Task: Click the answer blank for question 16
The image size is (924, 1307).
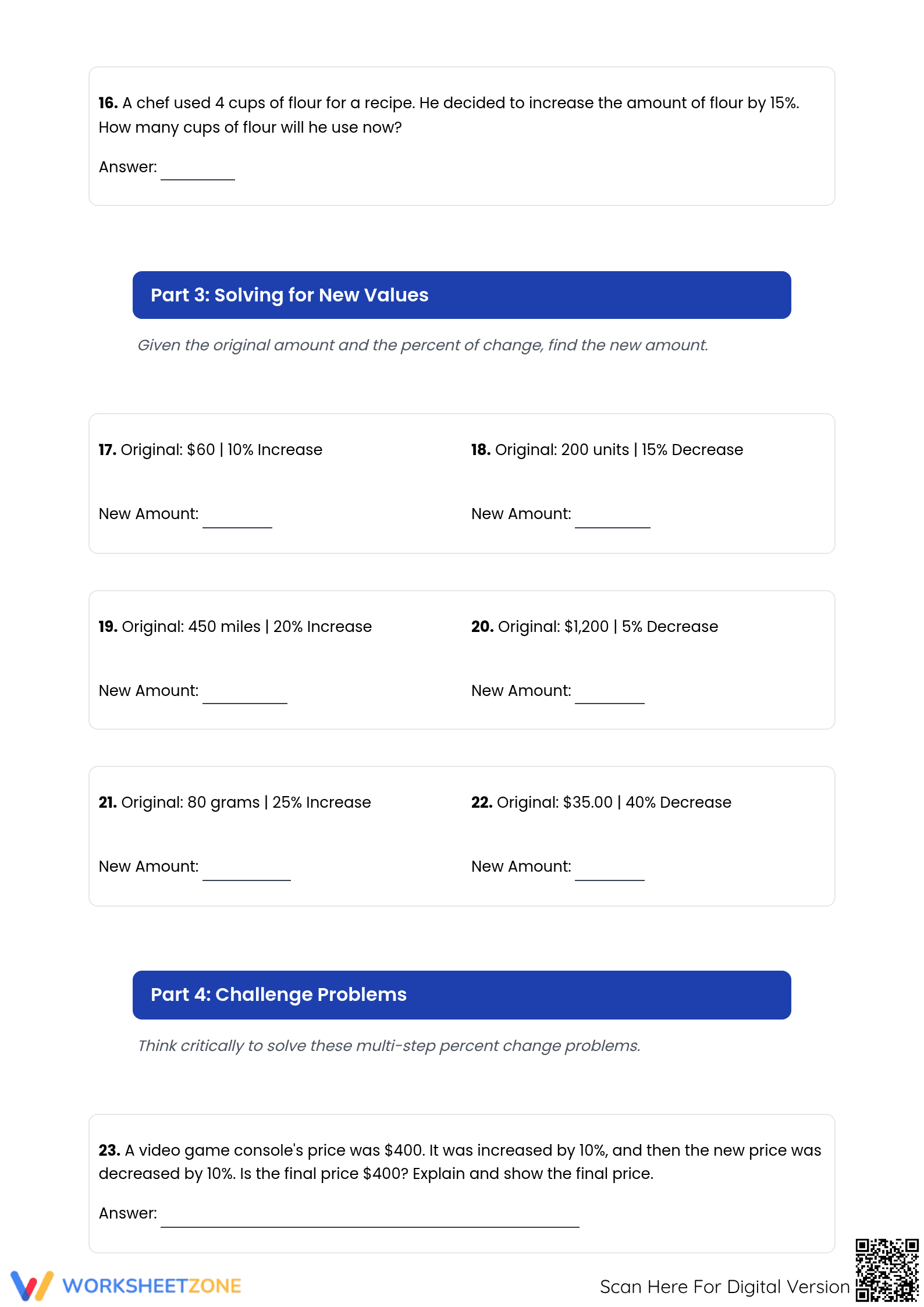Action: [x=198, y=172]
